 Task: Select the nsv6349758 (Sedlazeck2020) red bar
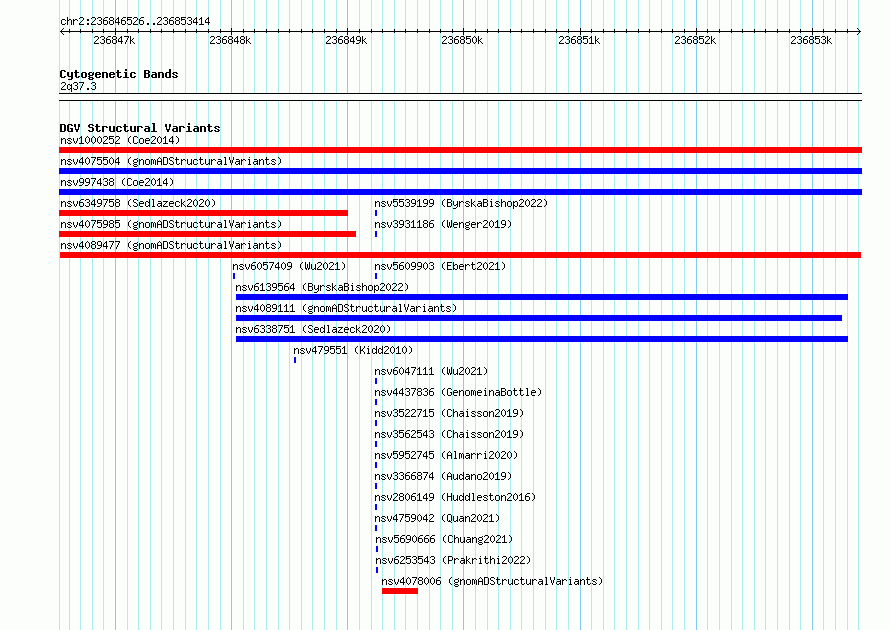[x=203, y=213]
